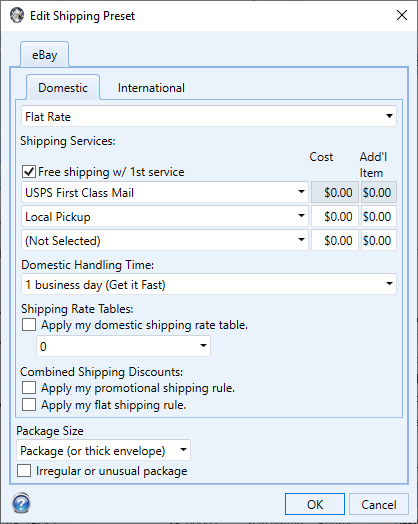Select the Domestic tab
Viewport: 418px width, 524px height.
pos(63,88)
